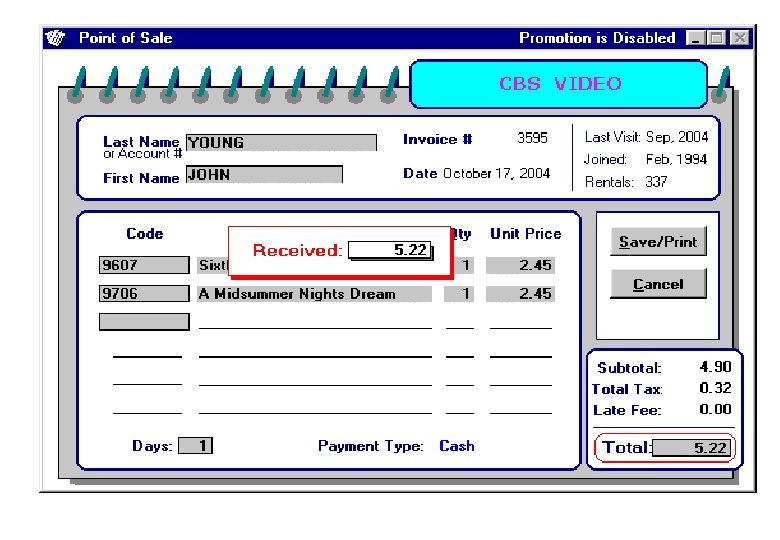Click the empty code field in third row
Screen dimensions: 780x540
coord(144,322)
